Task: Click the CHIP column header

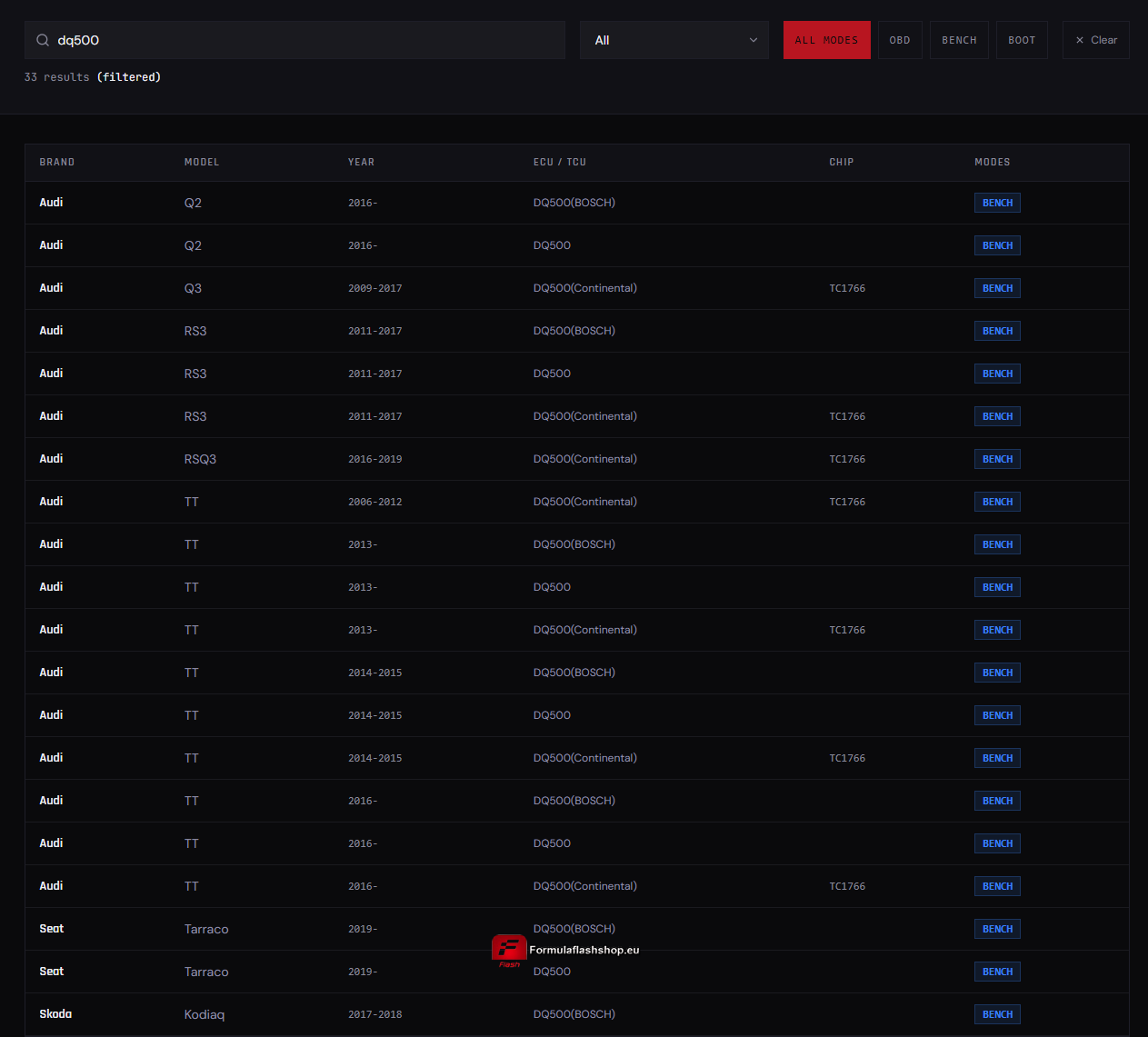Action: [x=842, y=162]
